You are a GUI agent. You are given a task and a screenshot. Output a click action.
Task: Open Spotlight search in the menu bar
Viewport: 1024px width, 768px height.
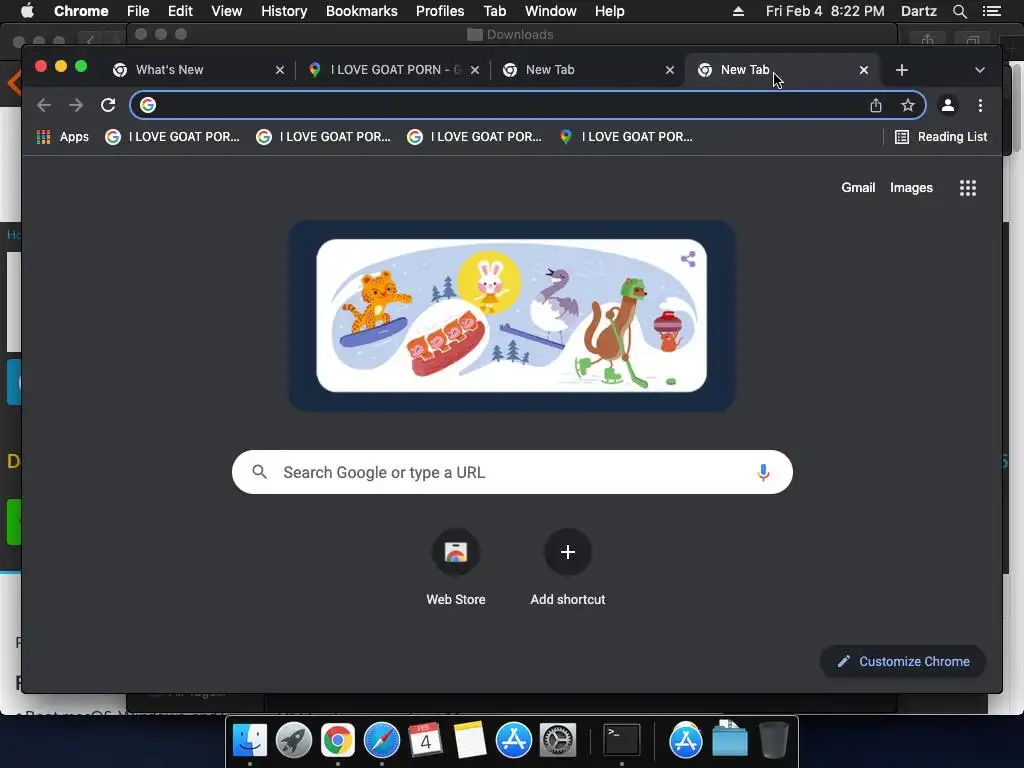click(x=959, y=11)
